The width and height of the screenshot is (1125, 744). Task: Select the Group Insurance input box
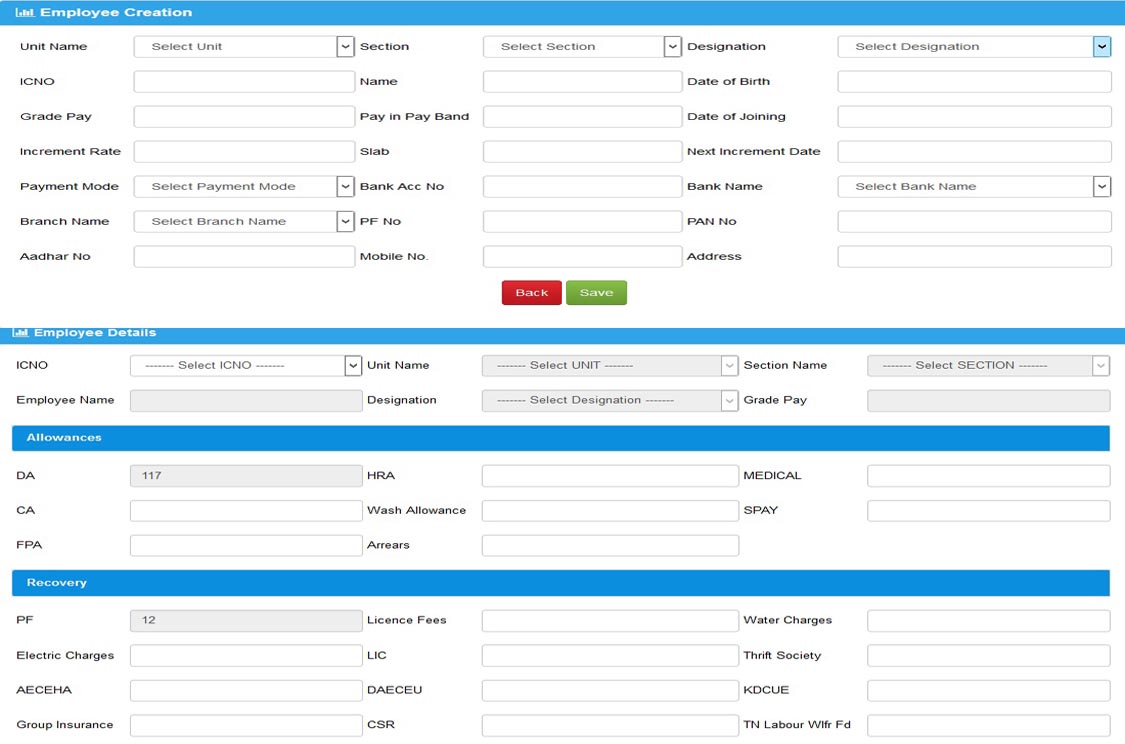[245, 725]
